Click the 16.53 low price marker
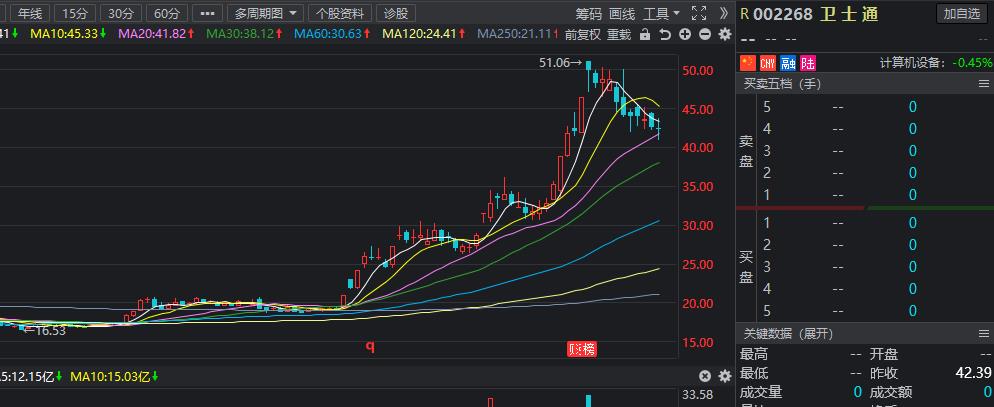Viewport: 994px width, 407px height. [x=46, y=330]
